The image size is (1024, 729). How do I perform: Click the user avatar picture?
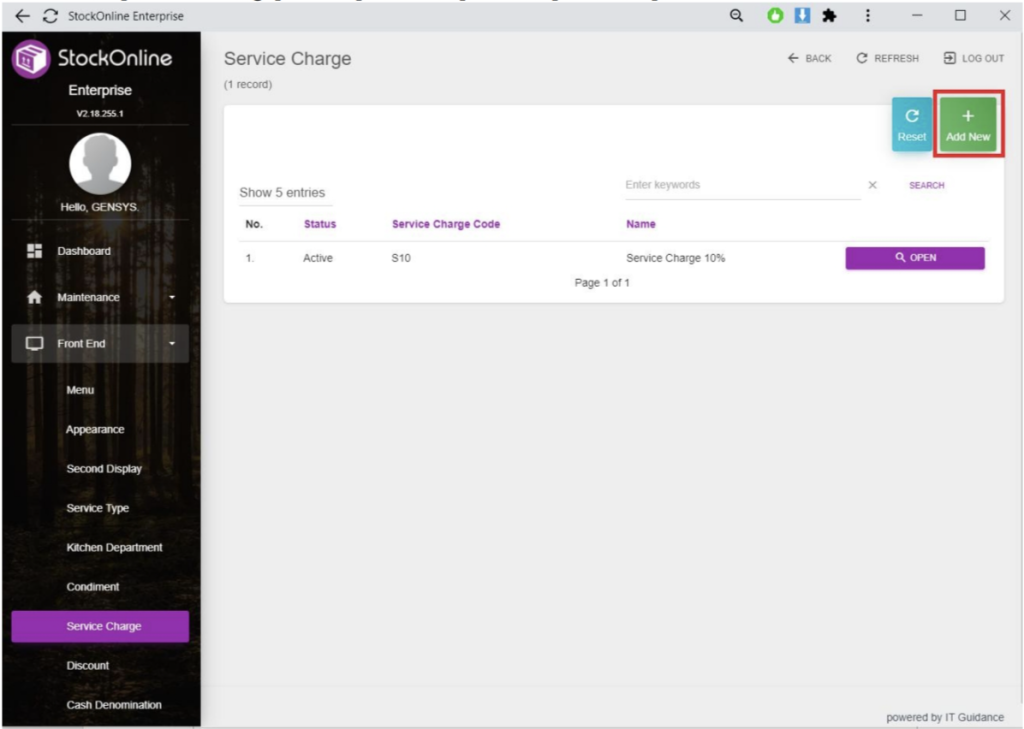pyautogui.click(x=100, y=164)
